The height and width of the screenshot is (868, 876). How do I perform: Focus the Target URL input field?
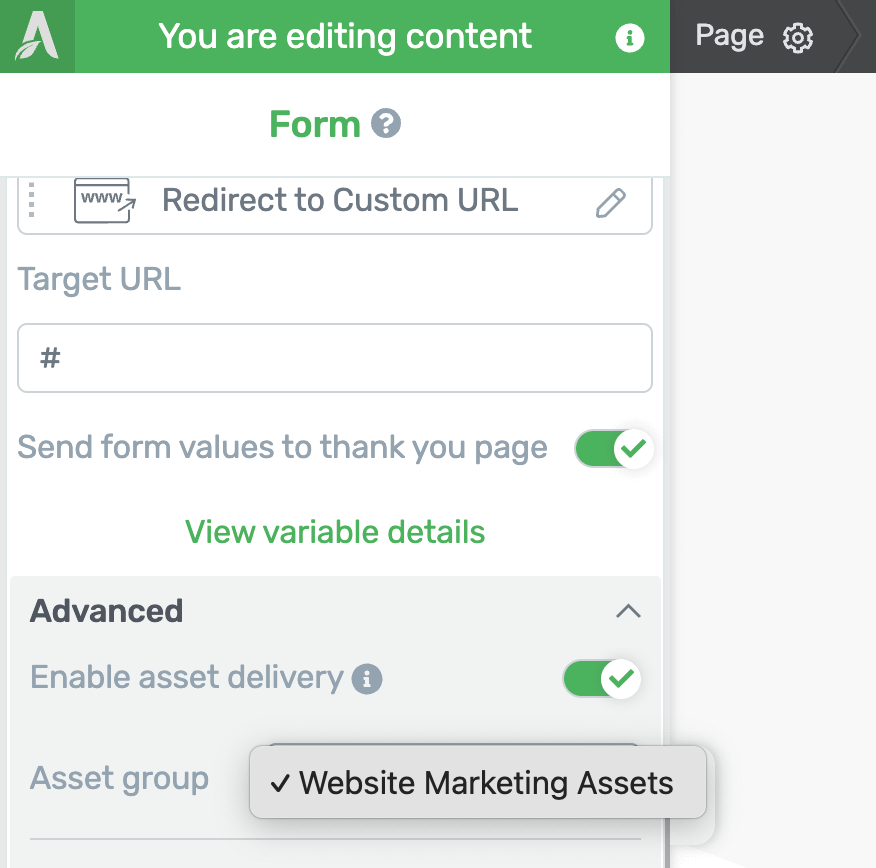pos(335,358)
